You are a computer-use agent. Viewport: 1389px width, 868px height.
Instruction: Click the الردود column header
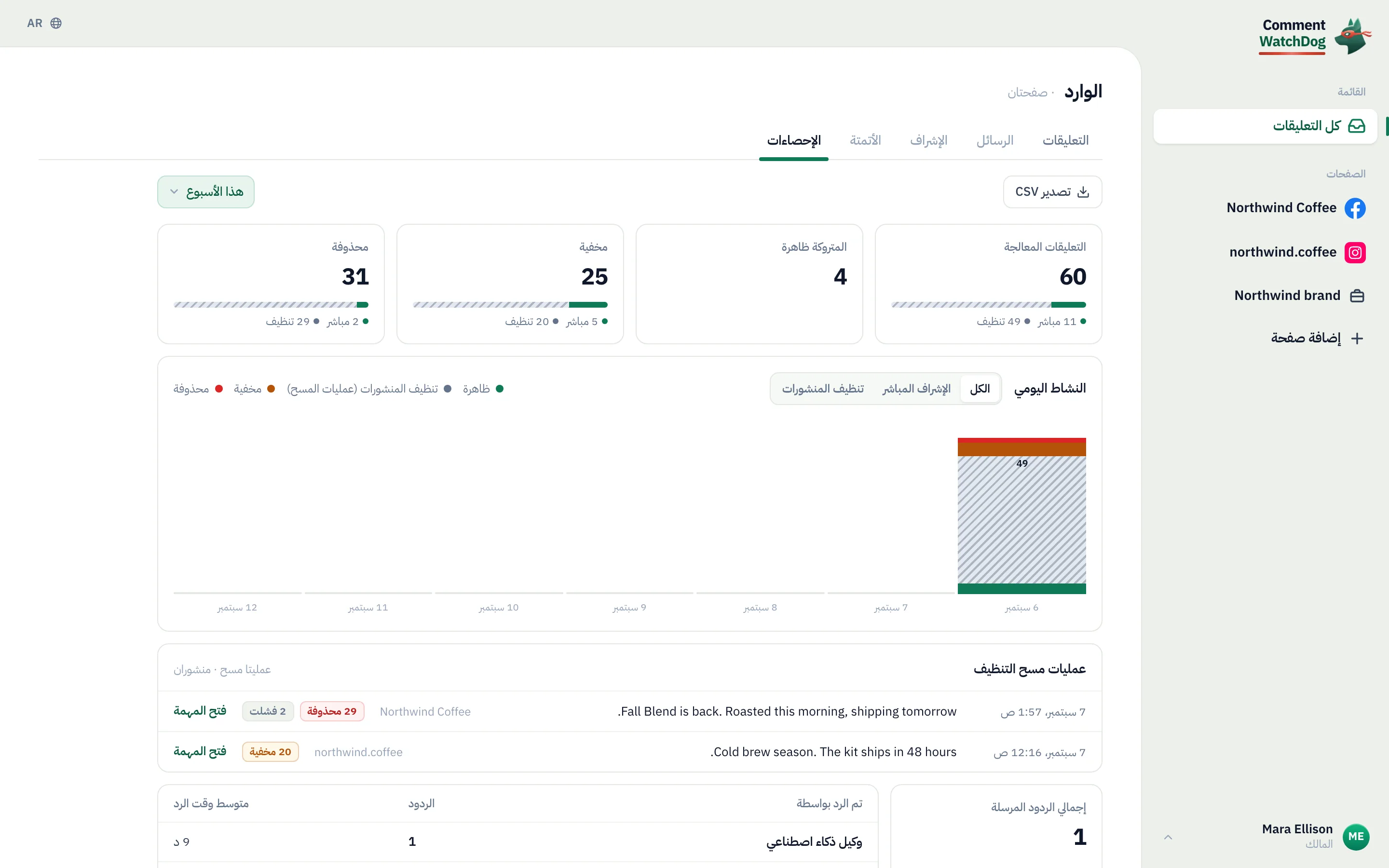pyautogui.click(x=422, y=804)
